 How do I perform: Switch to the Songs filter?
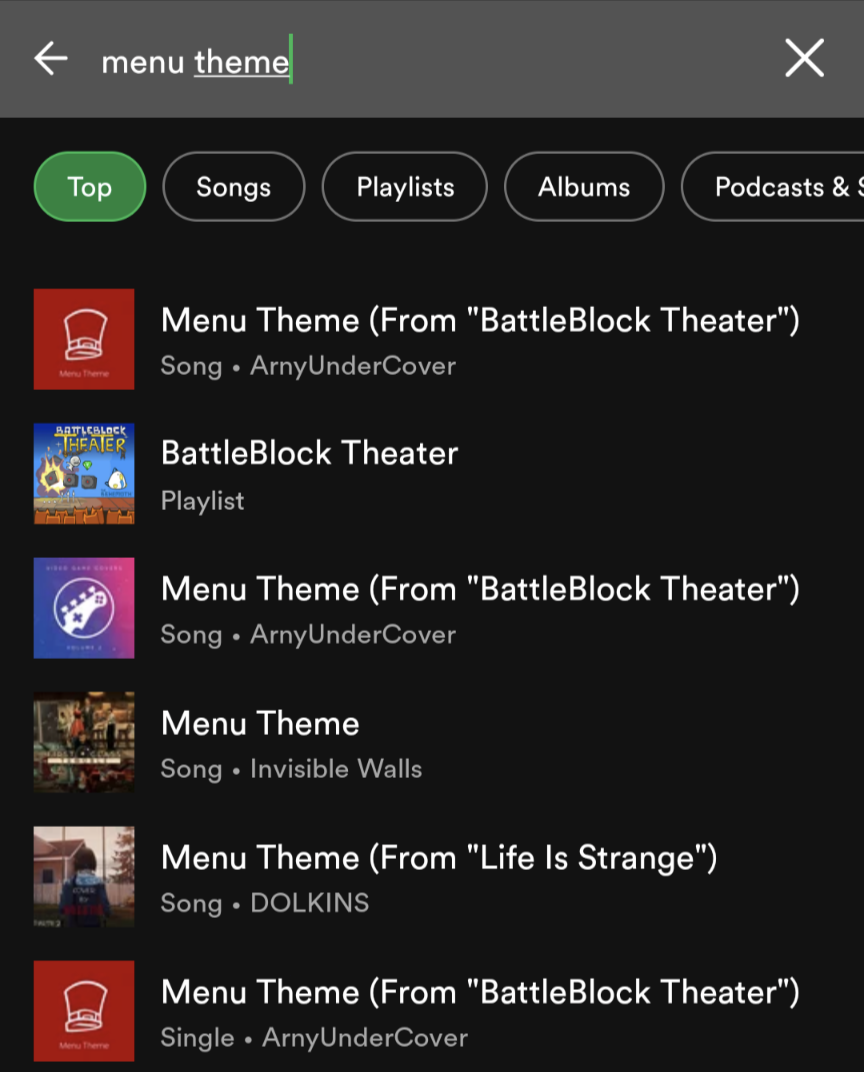tap(234, 187)
